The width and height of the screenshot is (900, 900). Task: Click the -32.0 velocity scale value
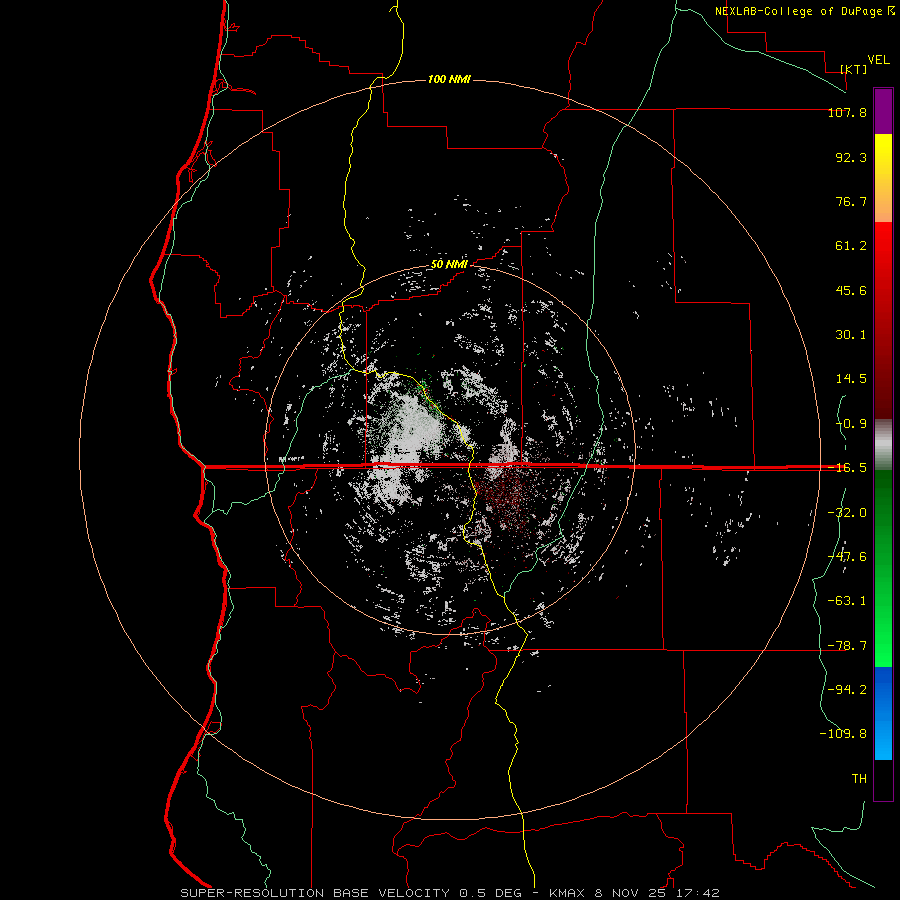click(x=847, y=513)
